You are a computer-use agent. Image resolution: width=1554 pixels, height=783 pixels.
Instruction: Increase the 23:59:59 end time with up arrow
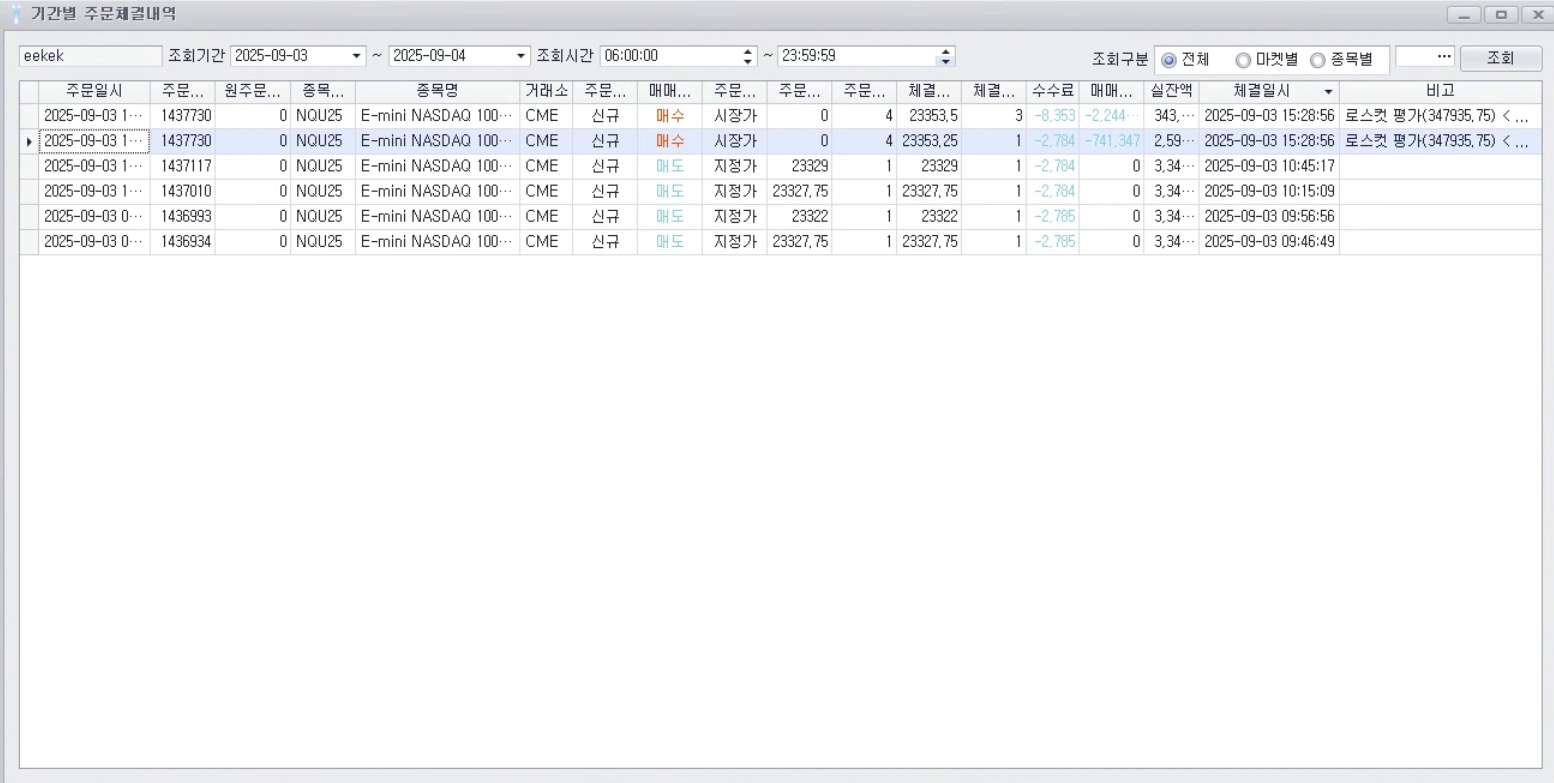pyautogui.click(x=946, y=51)
